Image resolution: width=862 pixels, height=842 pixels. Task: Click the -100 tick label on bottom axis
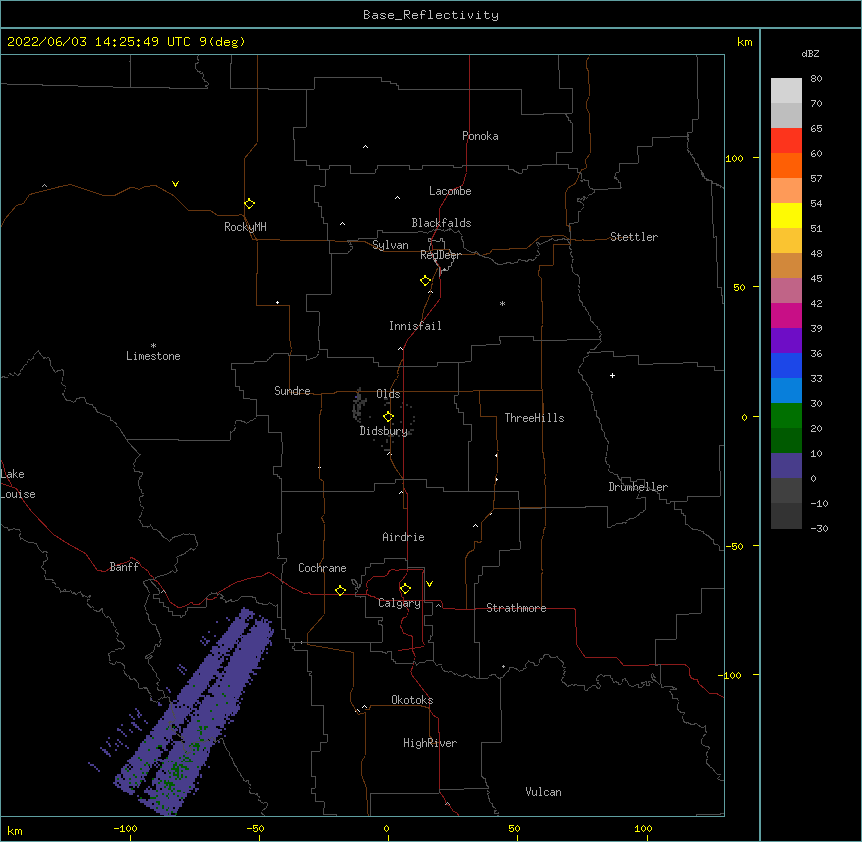click(x=125, y=828)
